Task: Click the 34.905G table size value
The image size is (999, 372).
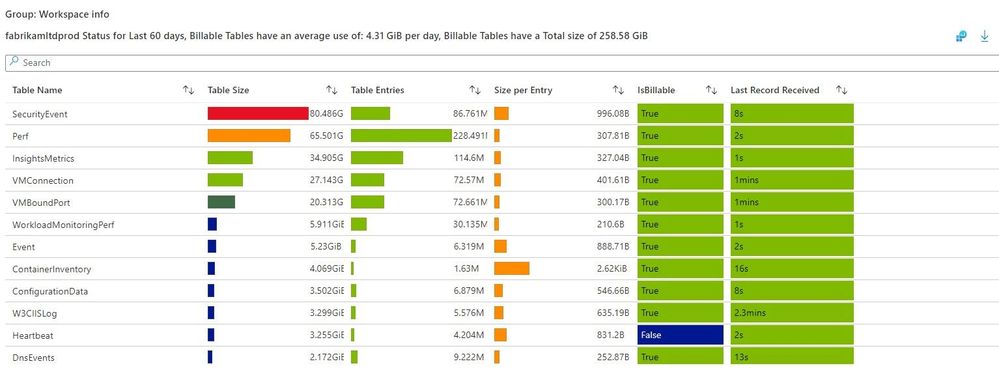Action: coord(326,159)
